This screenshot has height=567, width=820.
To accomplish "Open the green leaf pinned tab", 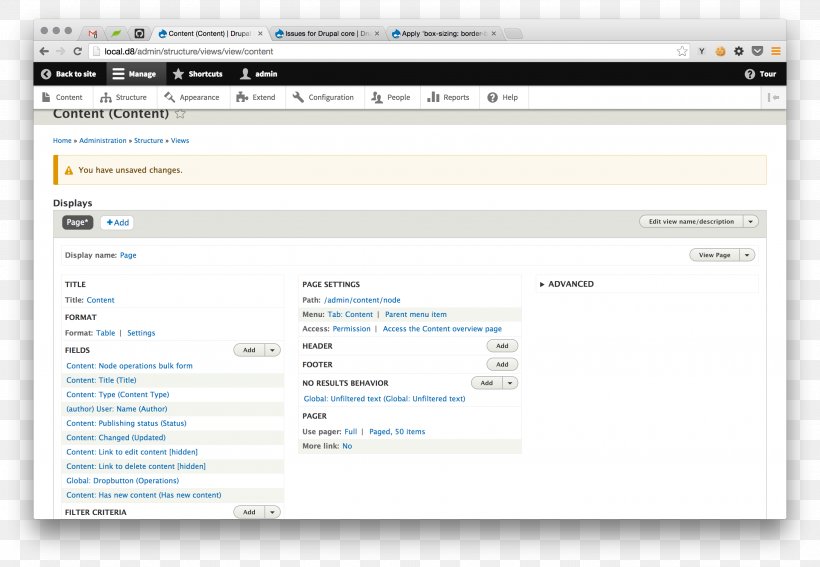I will 116,33.
